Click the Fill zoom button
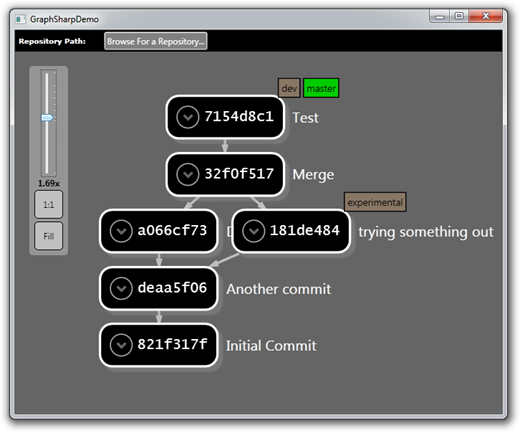520x433 pixels. tap(49, 236)
